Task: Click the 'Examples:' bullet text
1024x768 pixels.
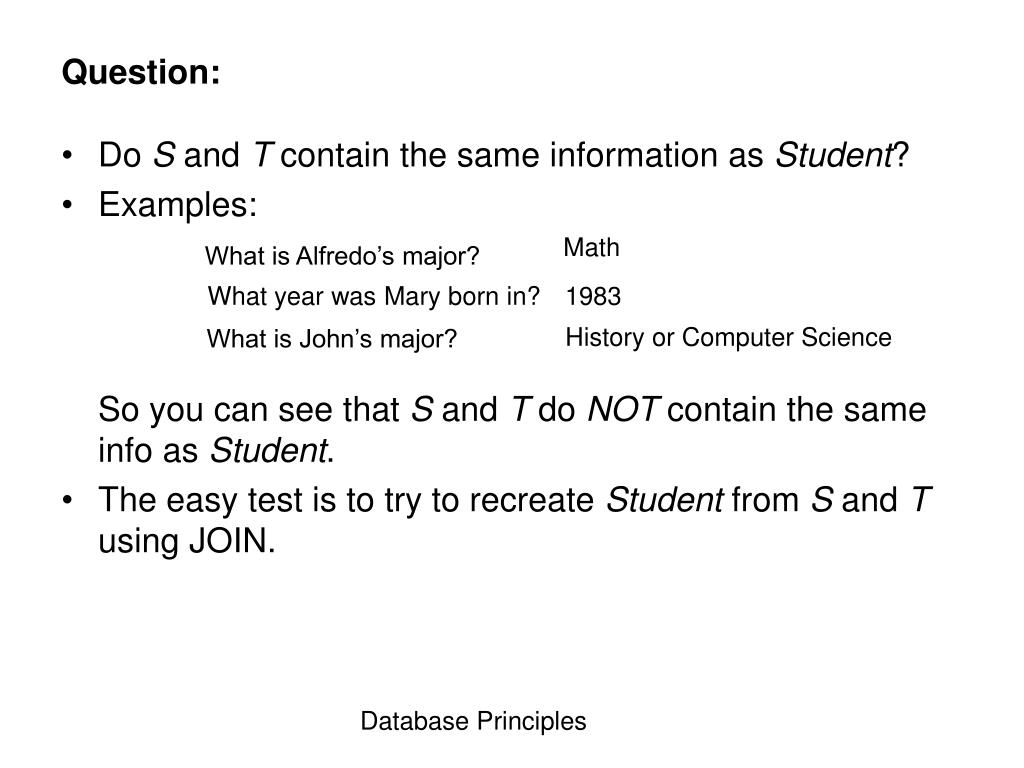Action: tap(178, 205)
